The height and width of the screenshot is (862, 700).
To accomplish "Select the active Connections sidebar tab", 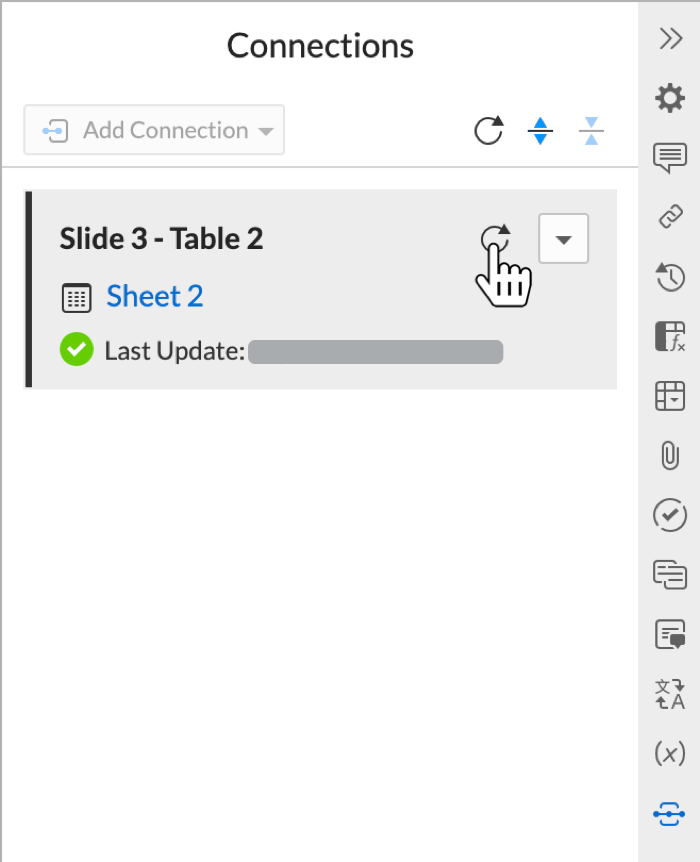I will click(x=669, y=813).
